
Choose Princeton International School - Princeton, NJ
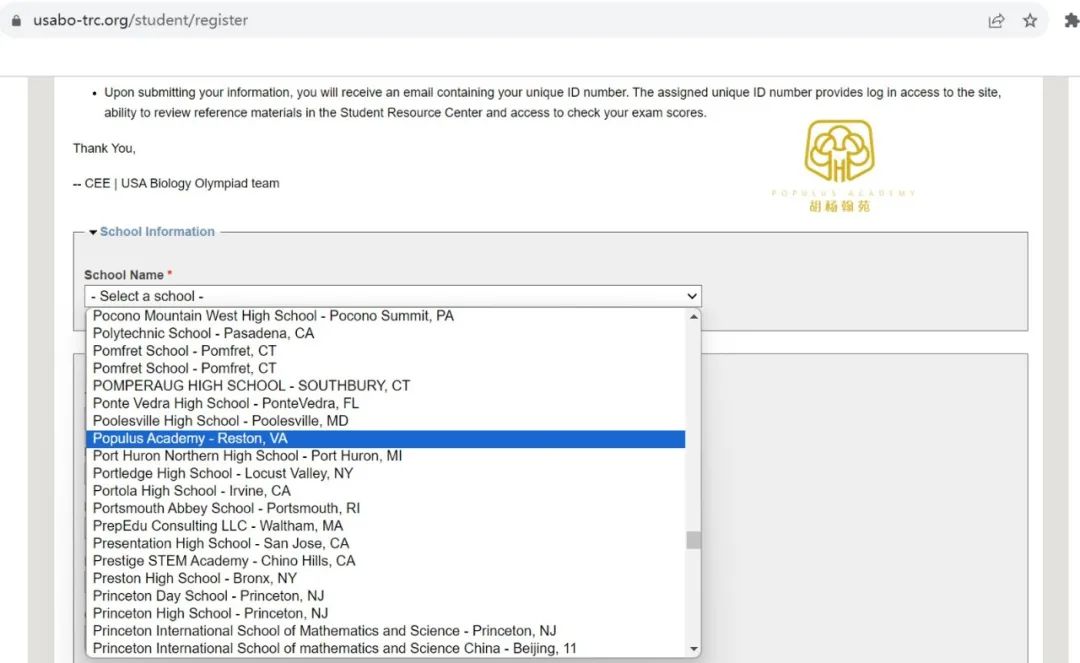coord(386,631)
